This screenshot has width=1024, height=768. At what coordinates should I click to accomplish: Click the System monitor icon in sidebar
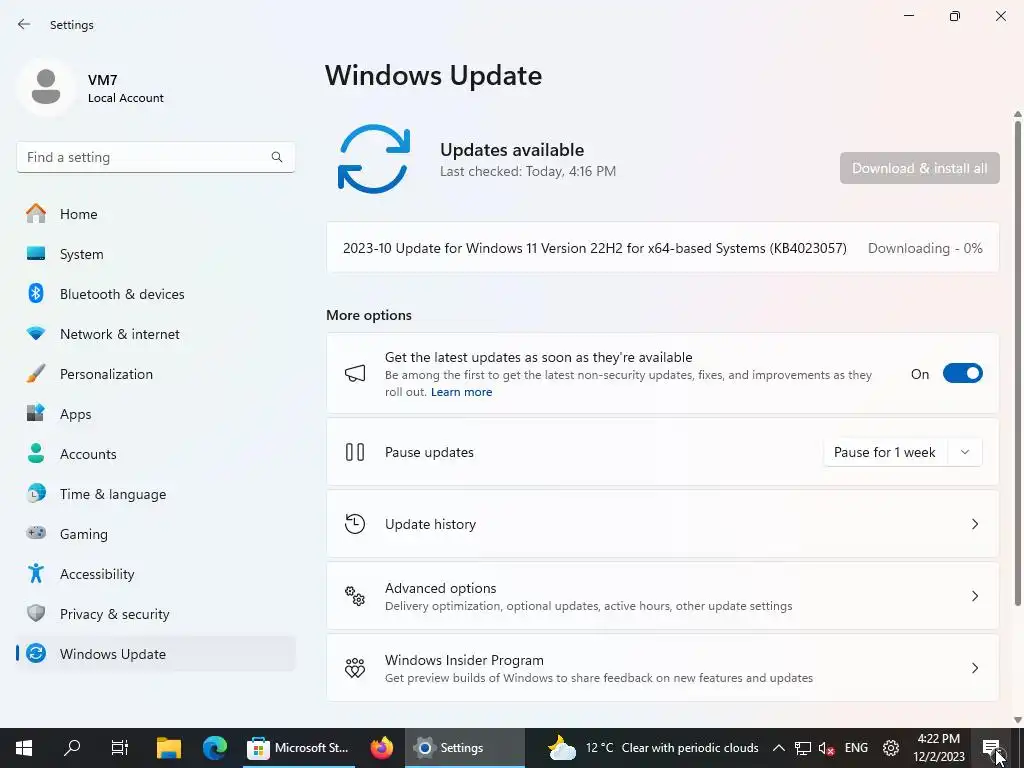tap(36, 253)
